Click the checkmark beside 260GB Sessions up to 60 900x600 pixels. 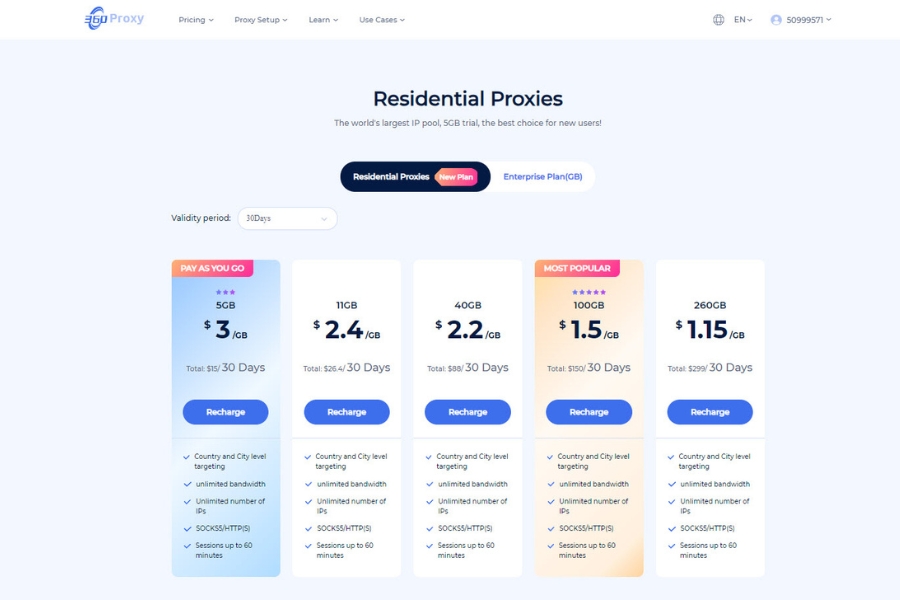click(672, 546)
